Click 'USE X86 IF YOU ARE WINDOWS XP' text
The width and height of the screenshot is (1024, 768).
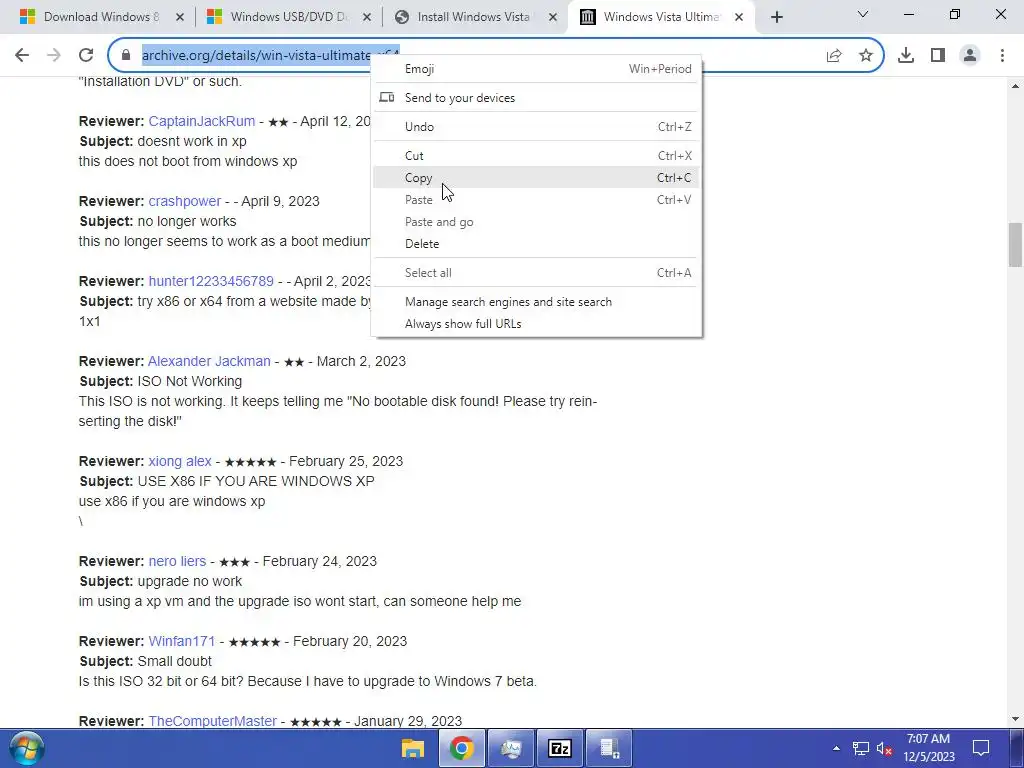256,481
